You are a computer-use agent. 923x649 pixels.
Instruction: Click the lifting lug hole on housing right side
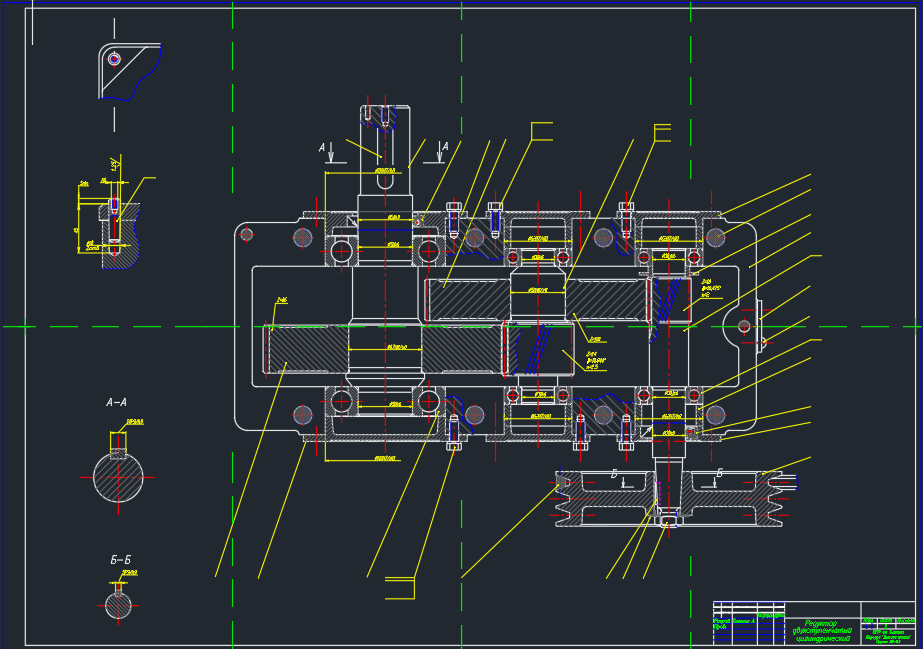(744, 326)
